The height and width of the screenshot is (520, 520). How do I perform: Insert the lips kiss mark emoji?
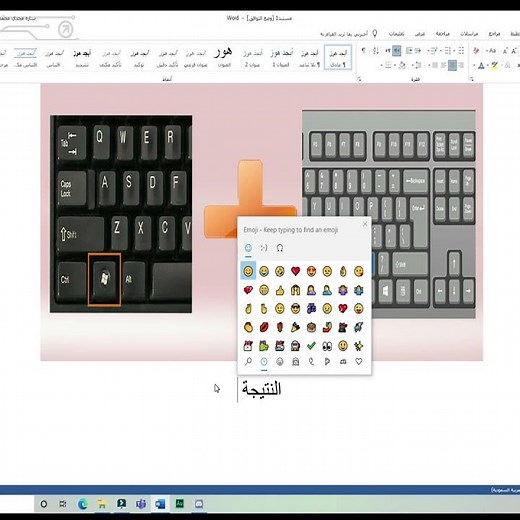[x=264, y=327]
